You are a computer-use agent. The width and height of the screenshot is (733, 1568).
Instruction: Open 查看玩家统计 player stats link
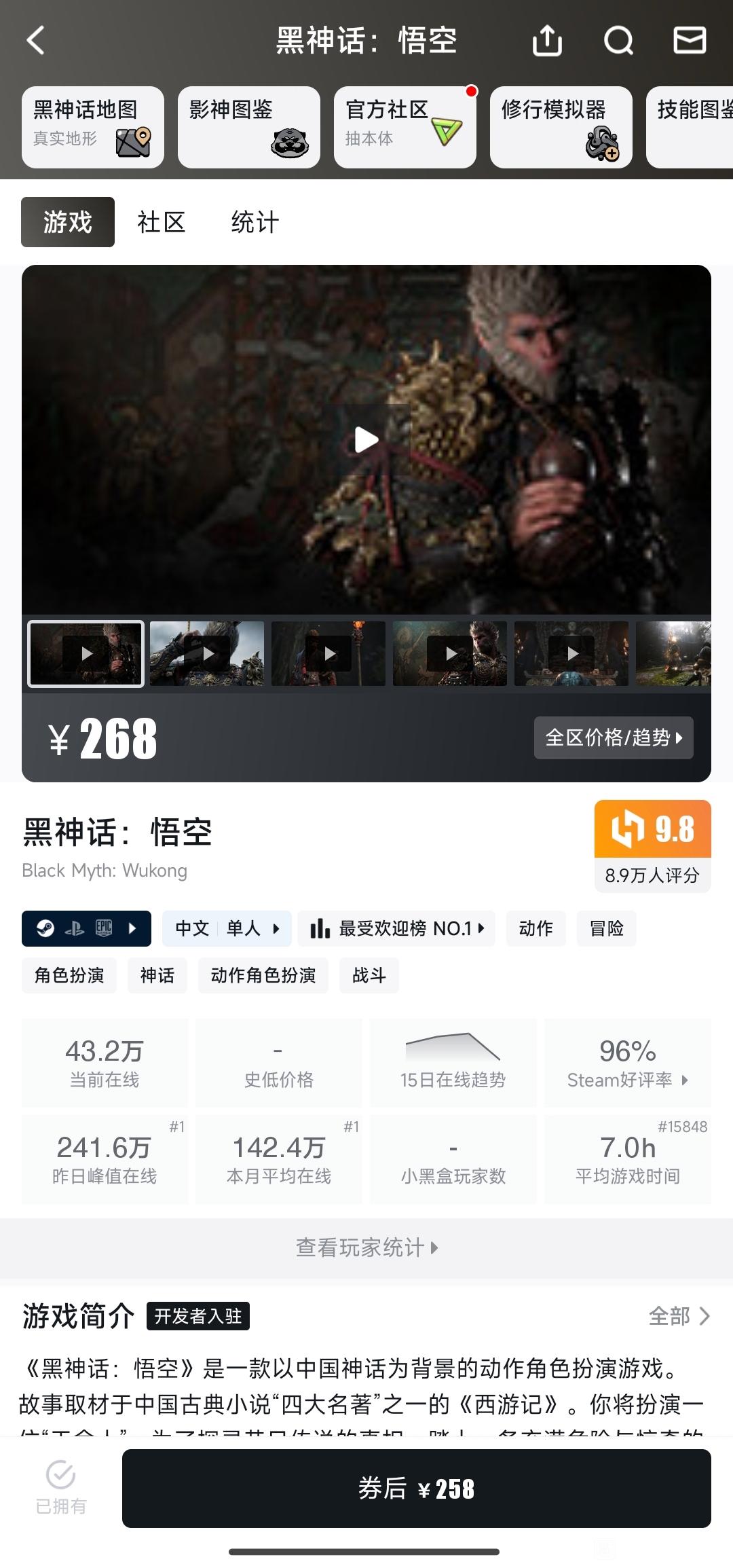pyautogui.click(x=366, y=1247)
